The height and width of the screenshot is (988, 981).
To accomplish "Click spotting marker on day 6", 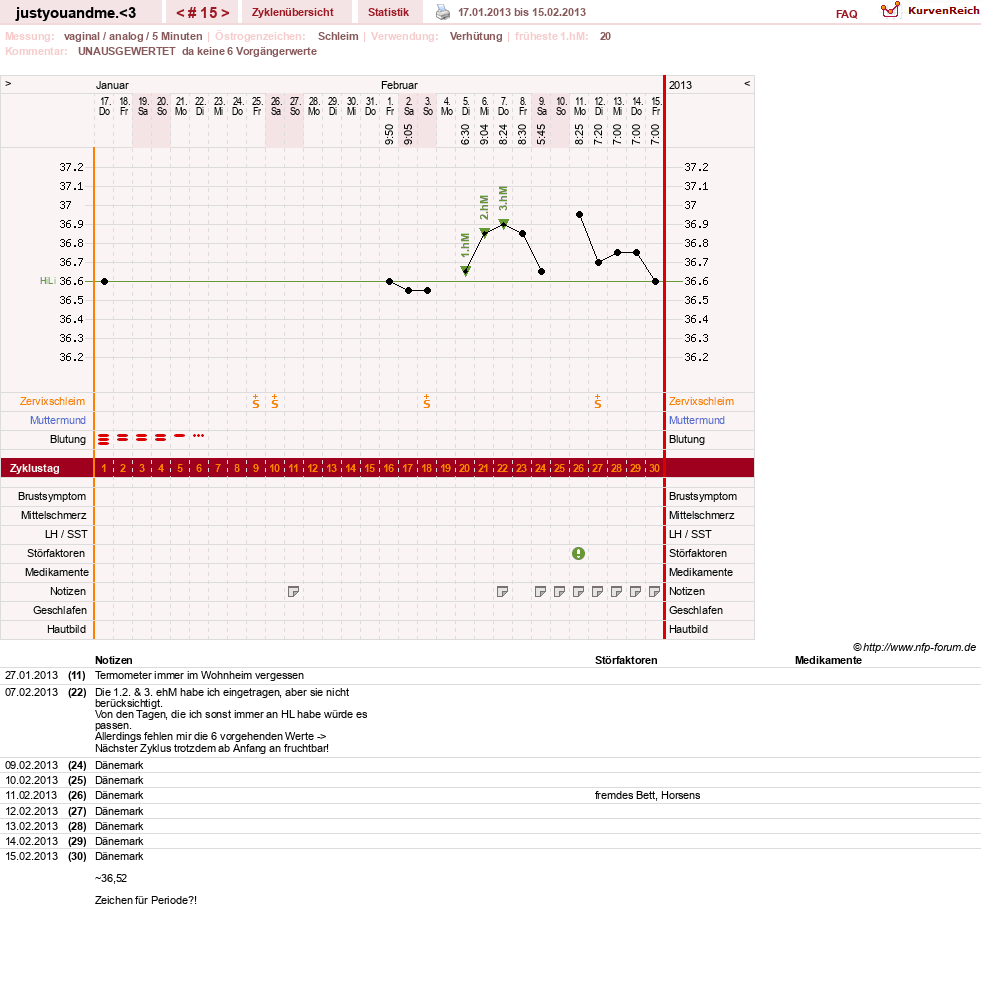I will [198, 435].
